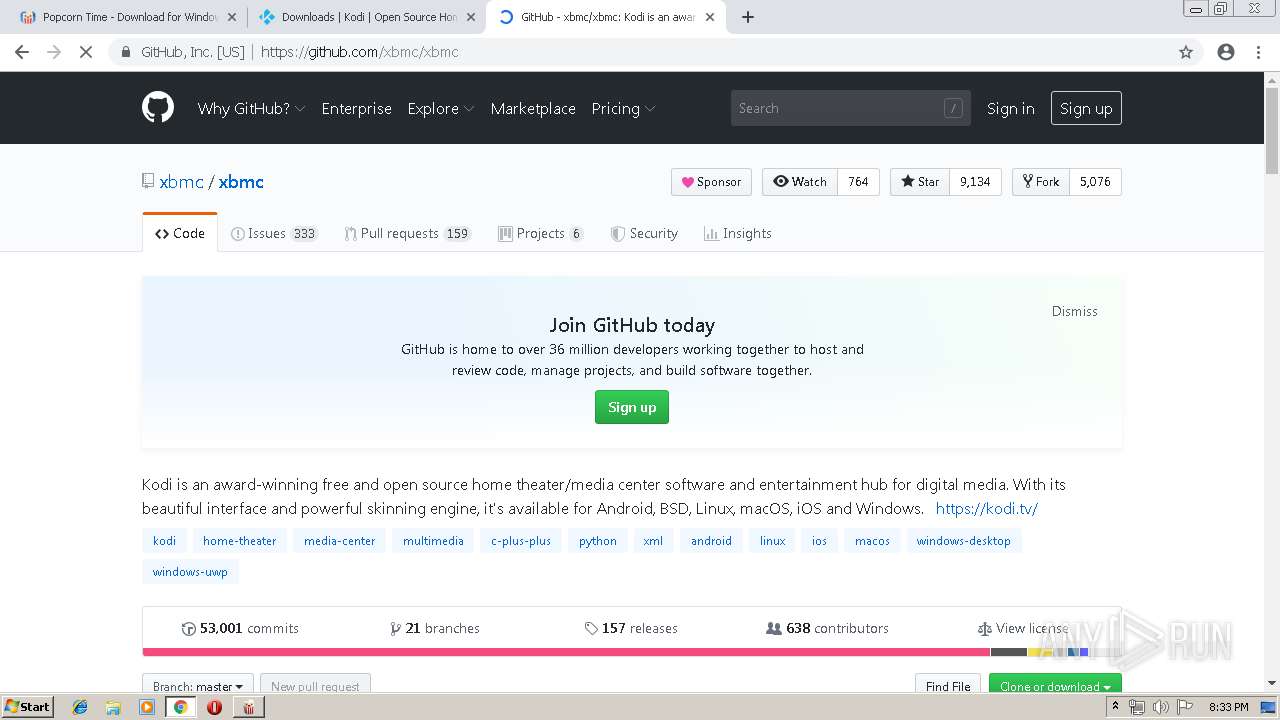The width and height of the screenshot is (1280, 720).
Task: Click the padlock site info icon
Action: [125, 52]
